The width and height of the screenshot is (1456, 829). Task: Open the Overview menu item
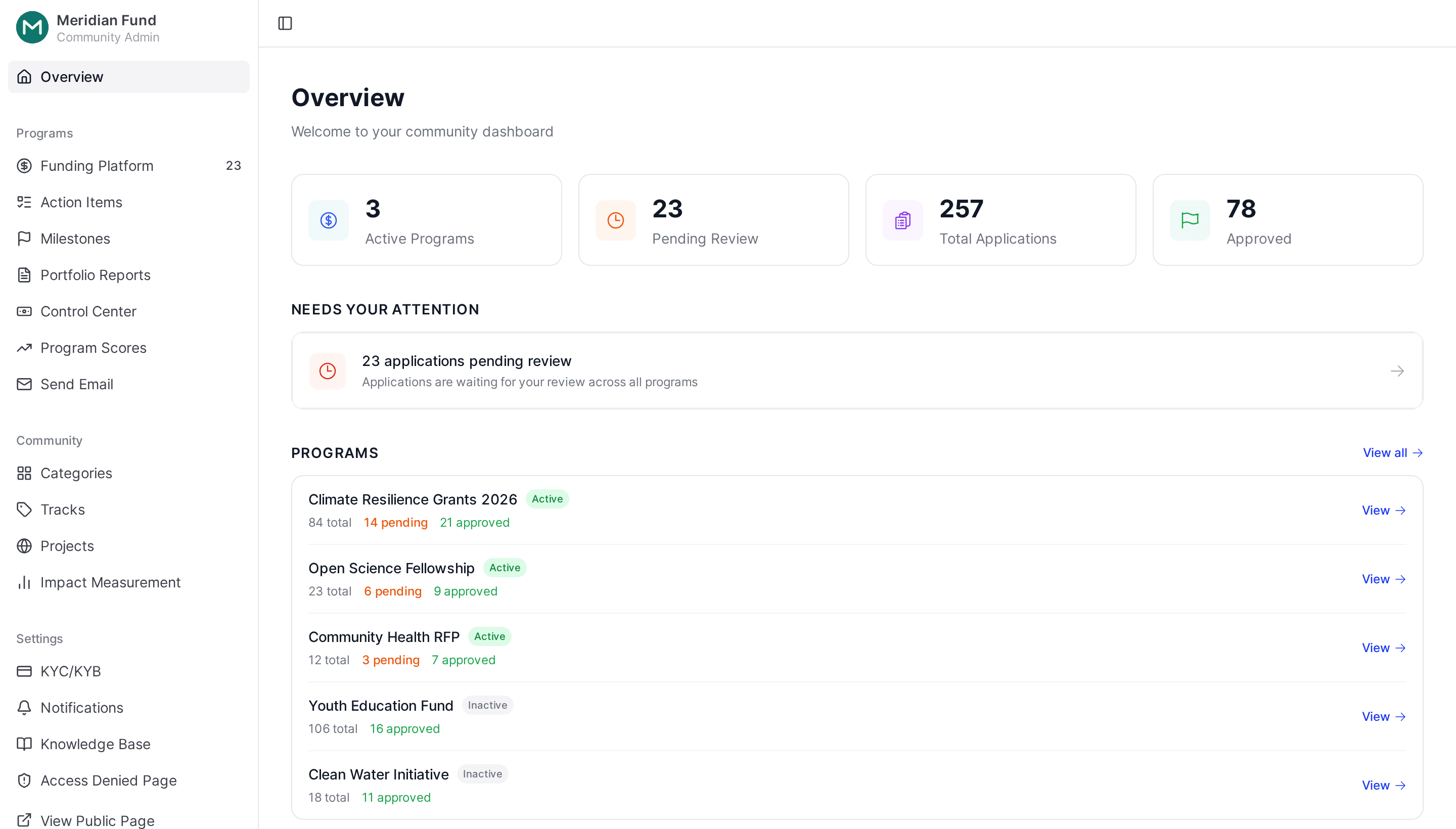pyautogui.click(x=129, y=77)
